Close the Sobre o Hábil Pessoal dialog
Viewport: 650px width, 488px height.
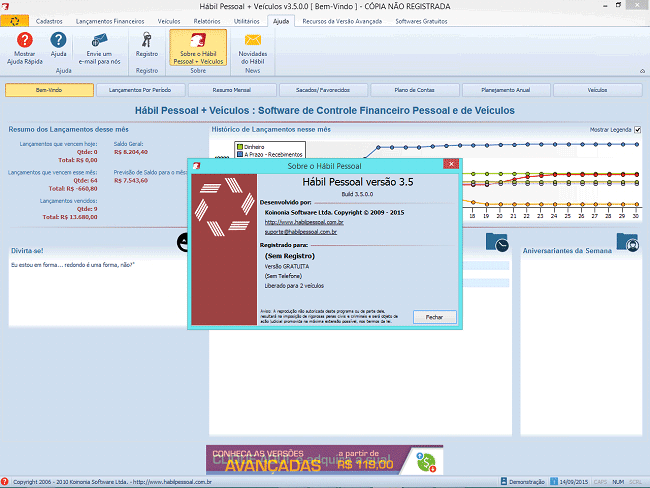pos(451,164)
